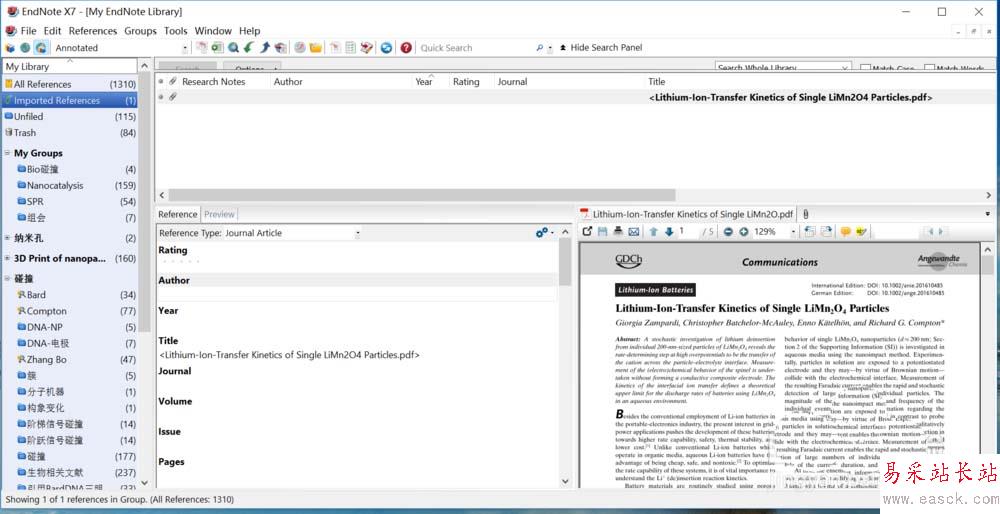Open the Quick Search options dropdown arrow
1000x514 pixels.
pos(550,48)
